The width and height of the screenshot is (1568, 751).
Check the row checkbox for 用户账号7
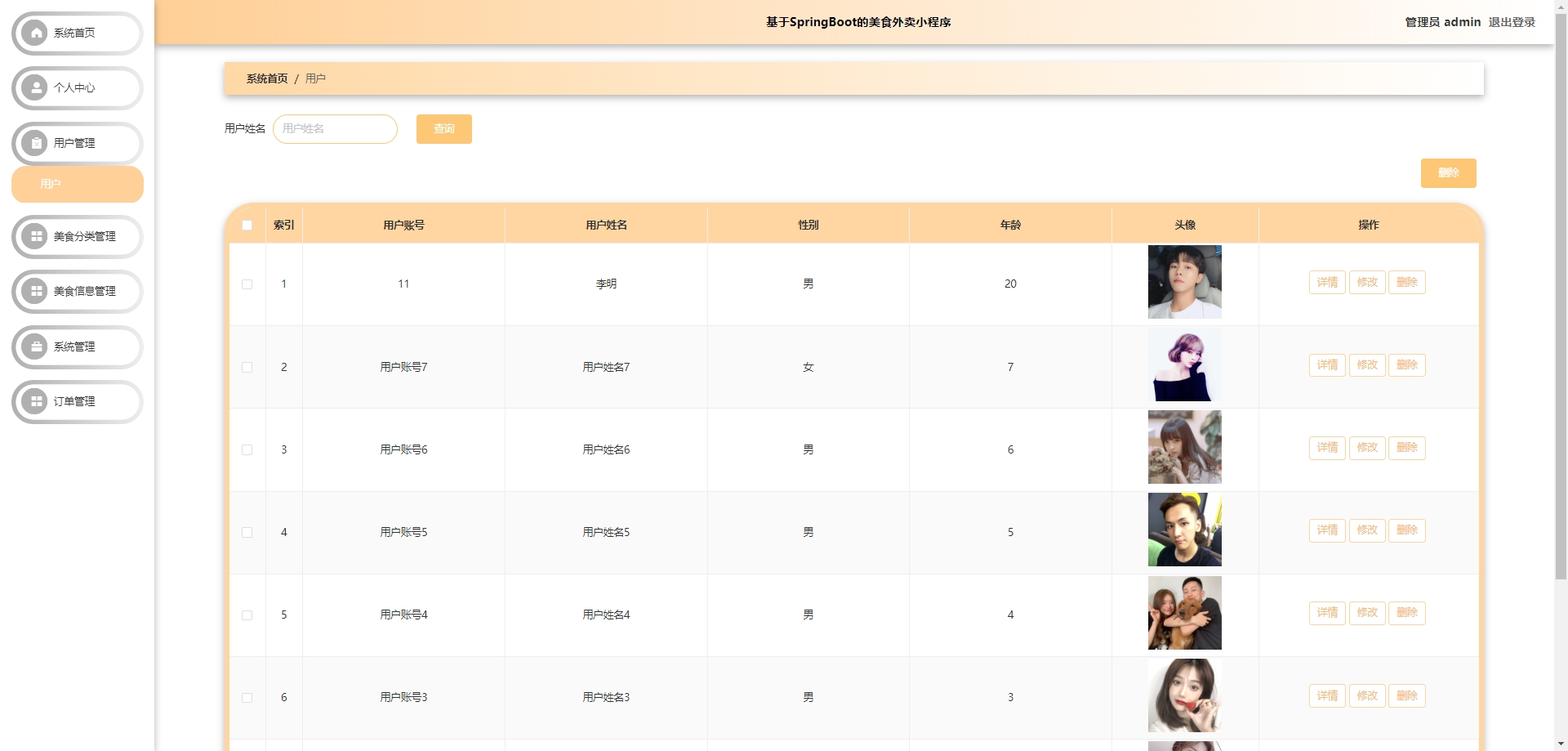247,368
